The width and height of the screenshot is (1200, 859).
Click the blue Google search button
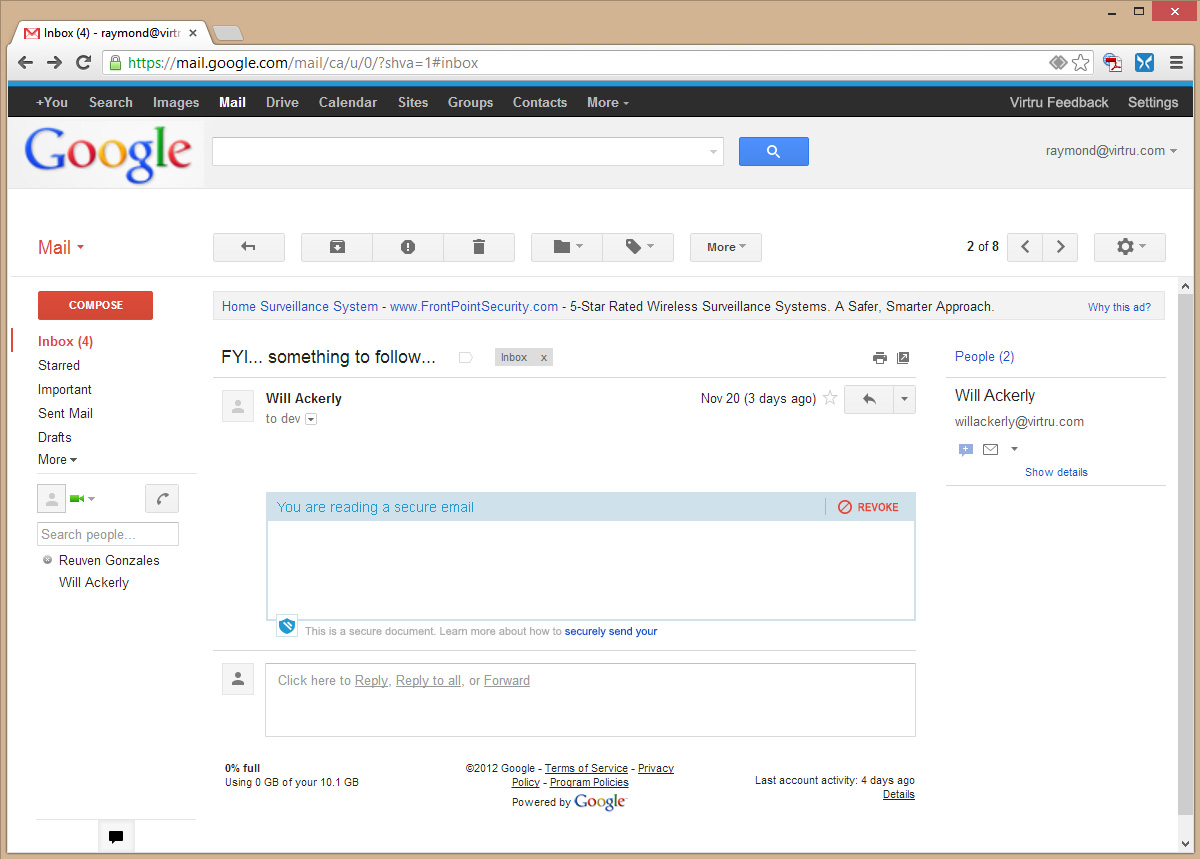(x=774, y=151)
